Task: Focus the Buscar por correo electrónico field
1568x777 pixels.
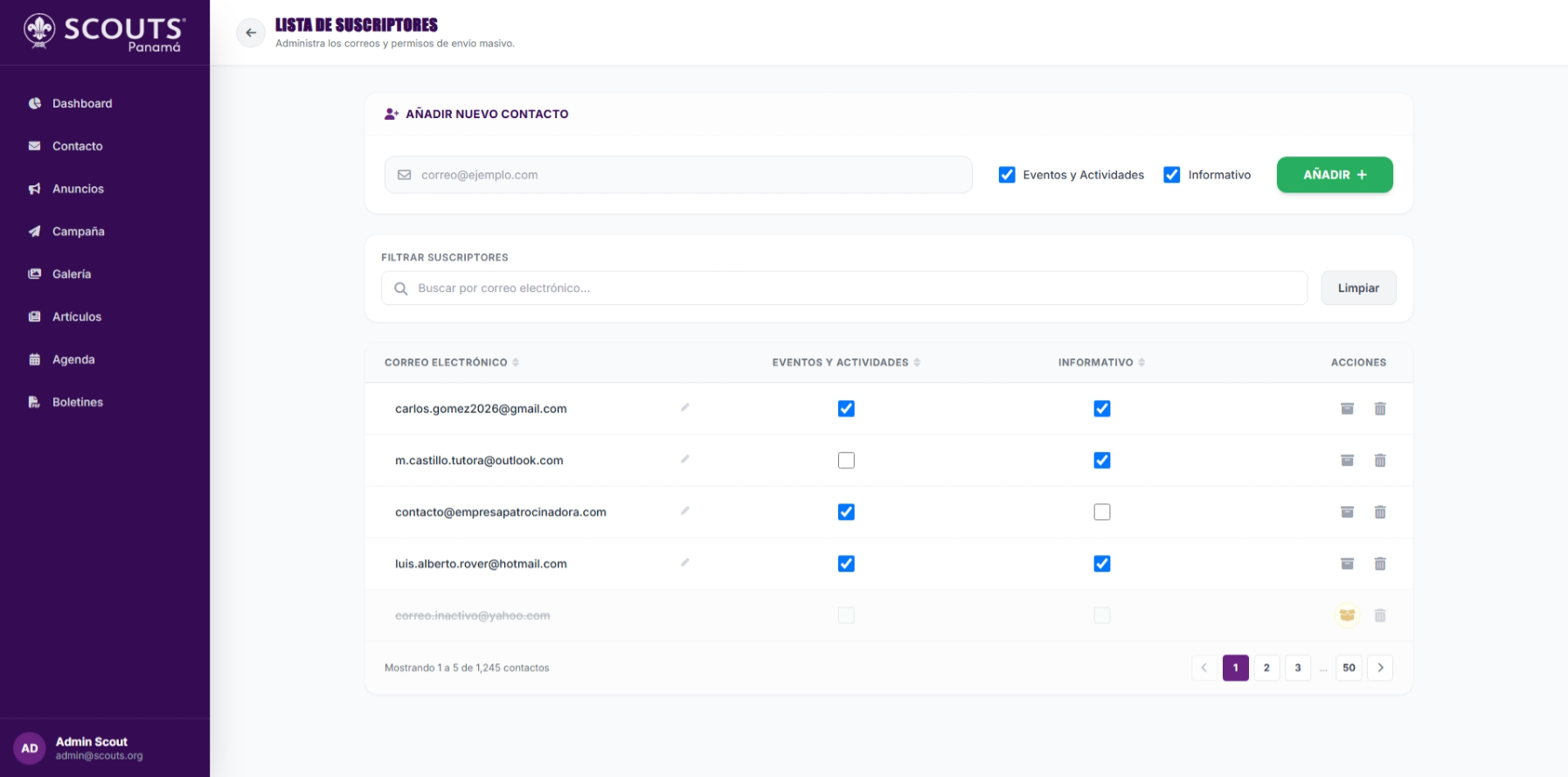Action: [844, 288]
